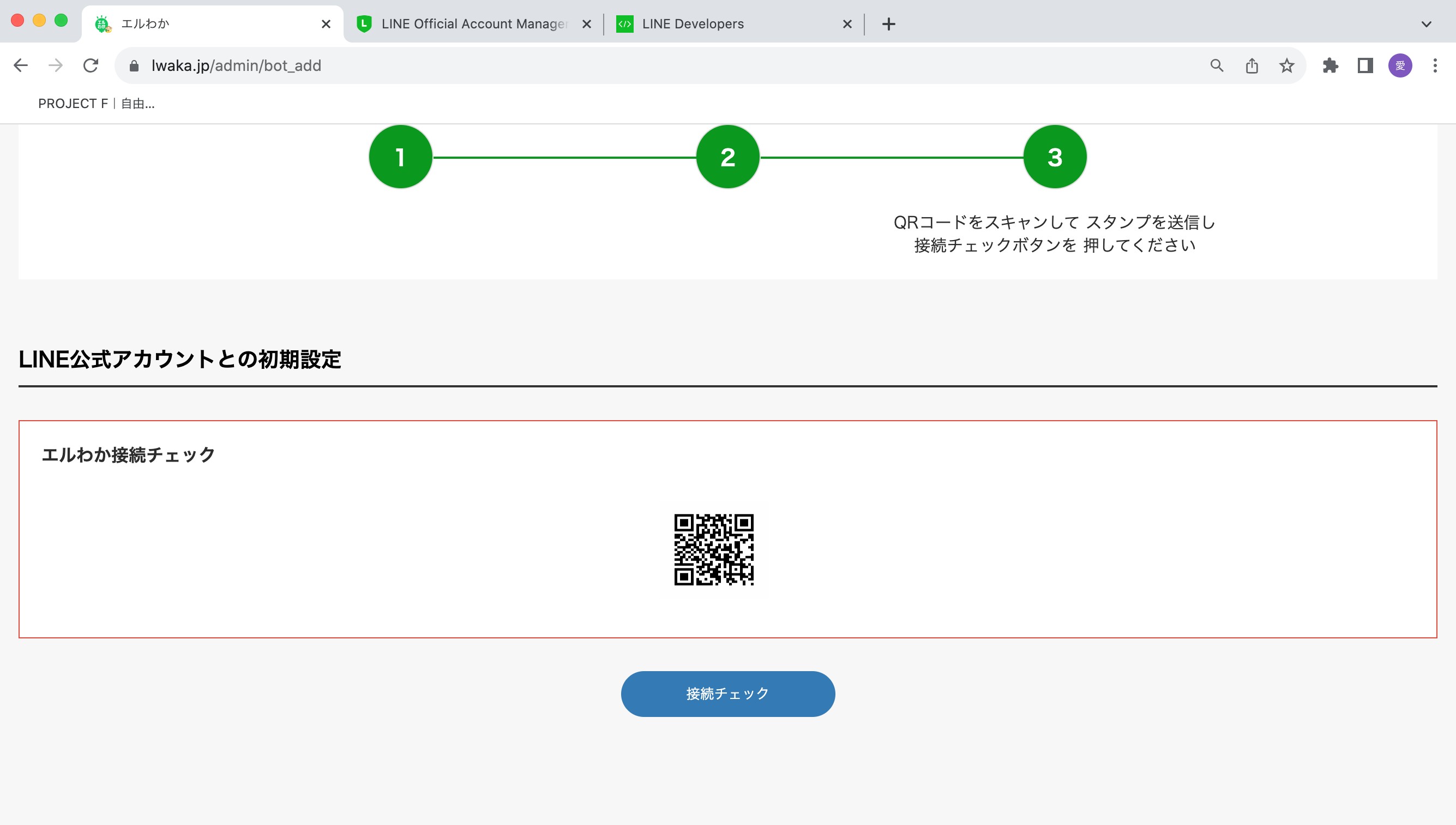Close the LINE Developers tab
1456x825 pixels.
847,24
